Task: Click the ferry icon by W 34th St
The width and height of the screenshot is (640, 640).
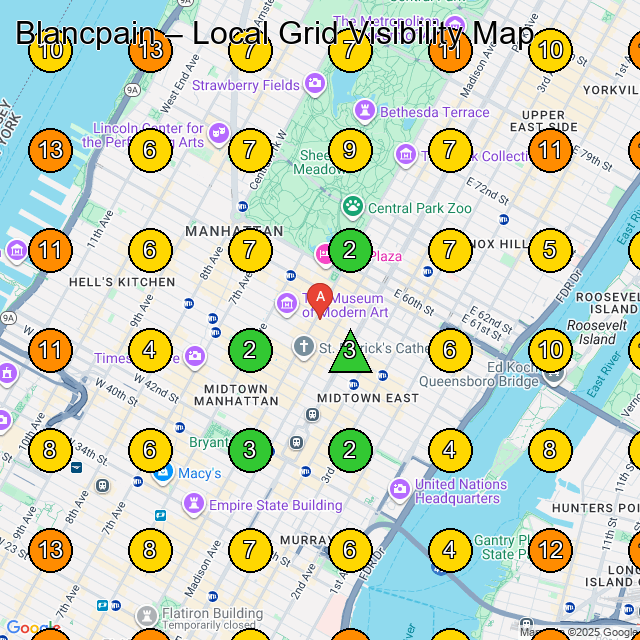Action: [x=76, y=467]
